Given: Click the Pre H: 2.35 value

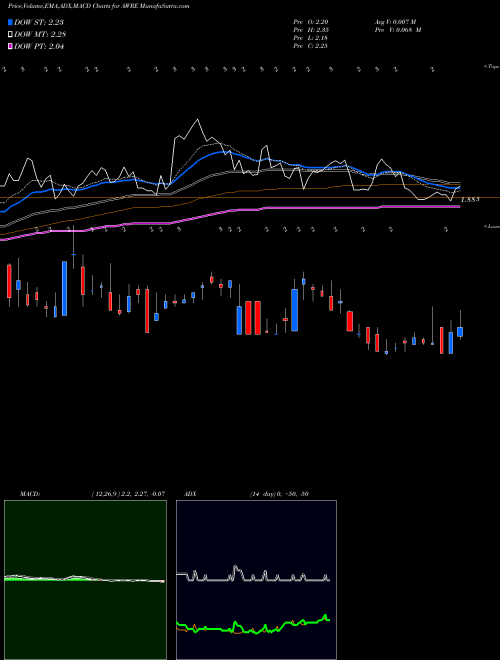Looking at the screenshot, I should (x=311, y=30).
